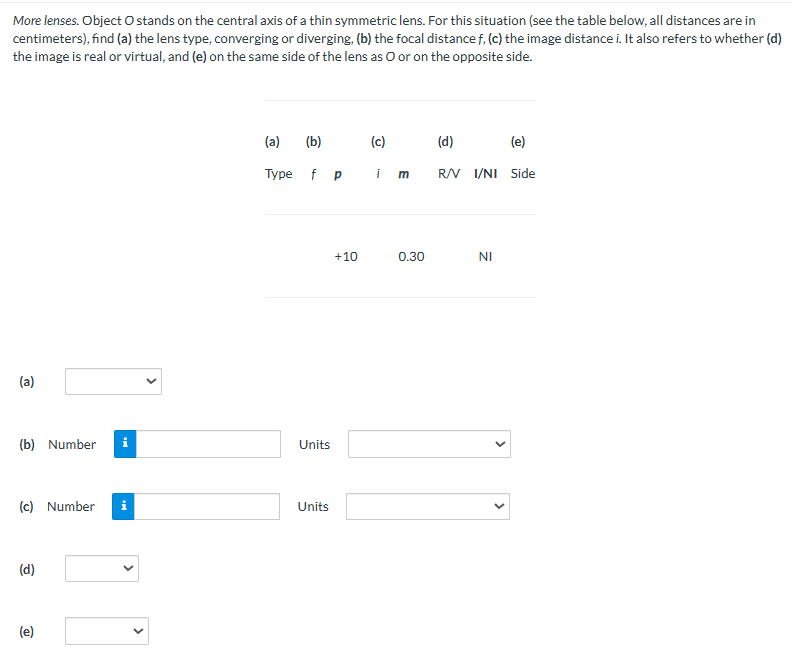Click the '0.30' magnification value

(411, 257)
